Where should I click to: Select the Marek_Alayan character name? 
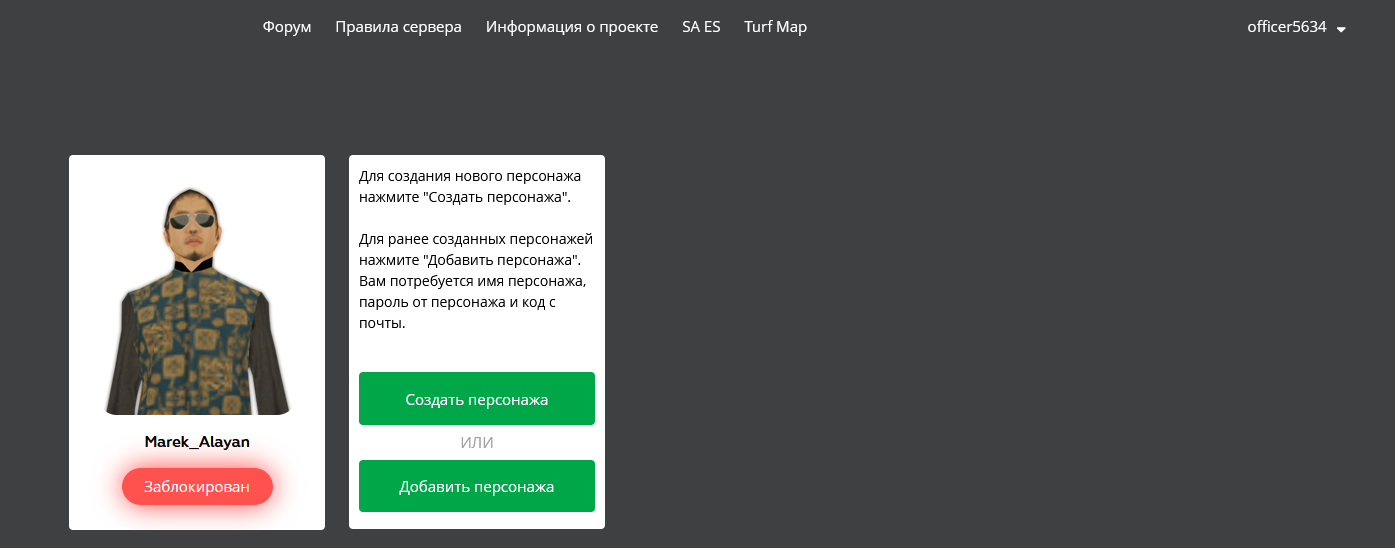pos(197,441)
